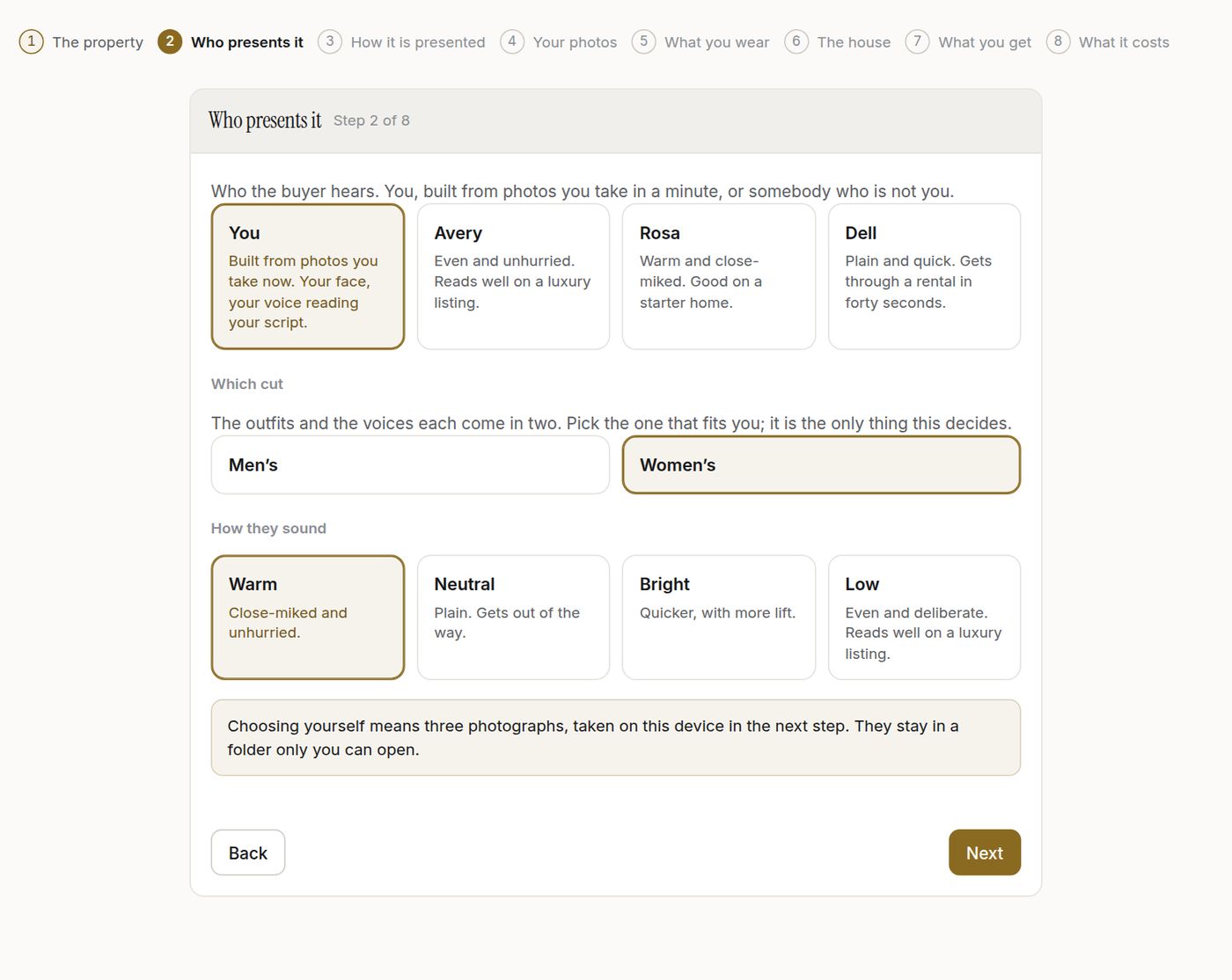Choose the You presenter card
Viewport: 1232px width, 980px height.
coord(308,276)
